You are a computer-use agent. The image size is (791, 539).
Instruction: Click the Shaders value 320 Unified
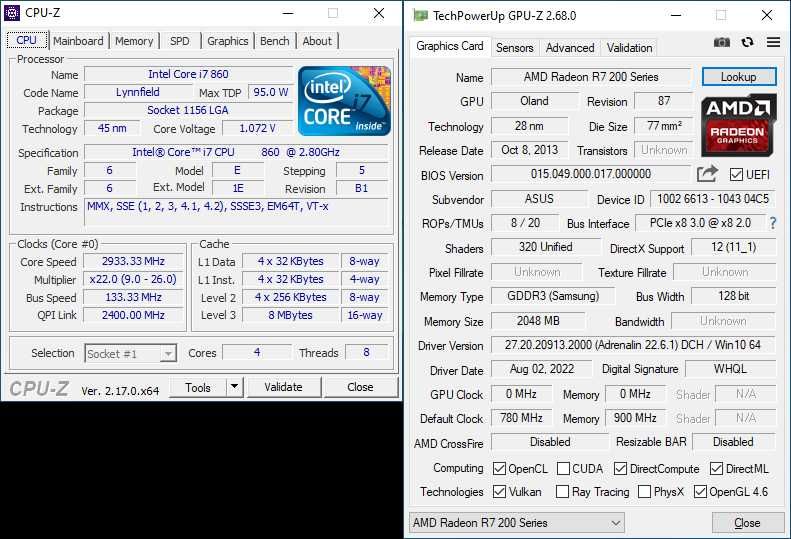tap(546, 247)
